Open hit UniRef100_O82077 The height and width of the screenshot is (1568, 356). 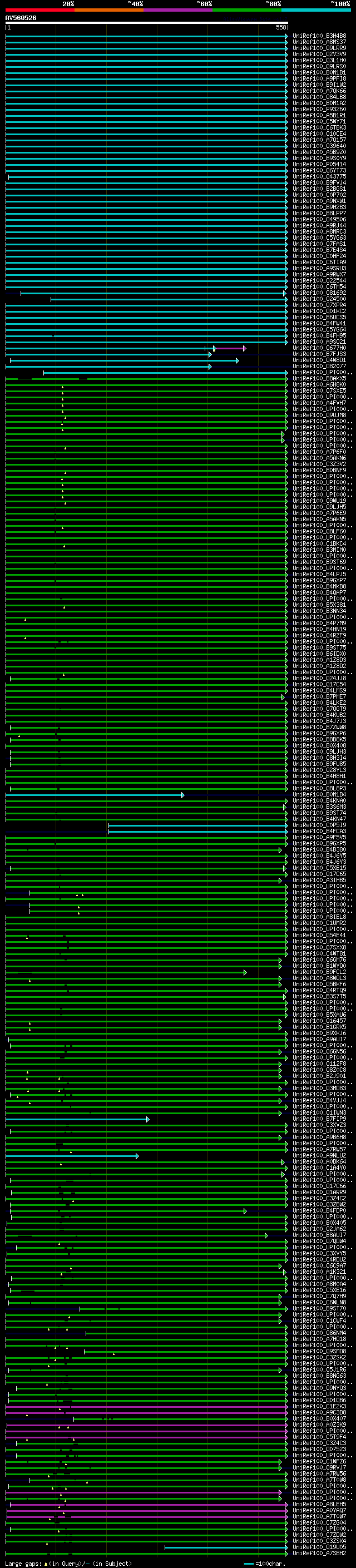(x=319, y=367)
